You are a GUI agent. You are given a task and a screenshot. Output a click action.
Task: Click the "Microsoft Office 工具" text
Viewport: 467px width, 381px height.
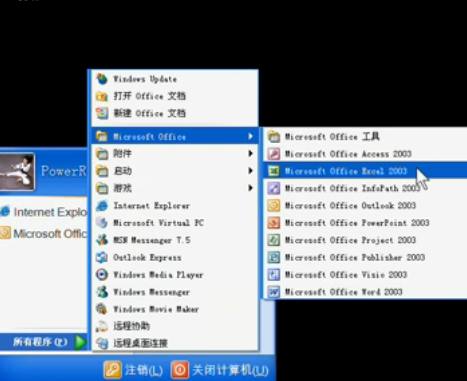click(x=332, y=137)
